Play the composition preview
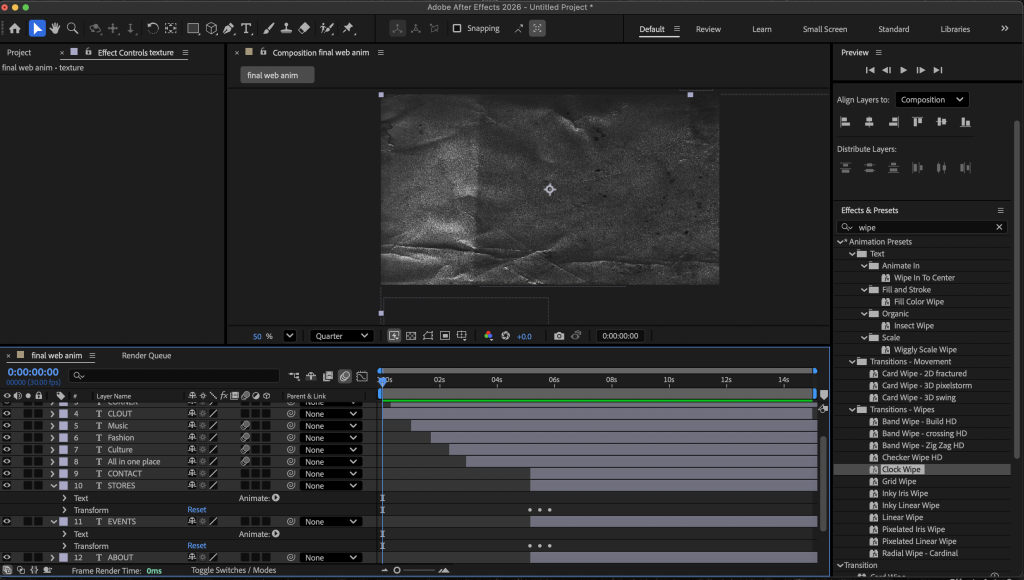The width and height of the screenshot is (1024, 580). point(903,70)
